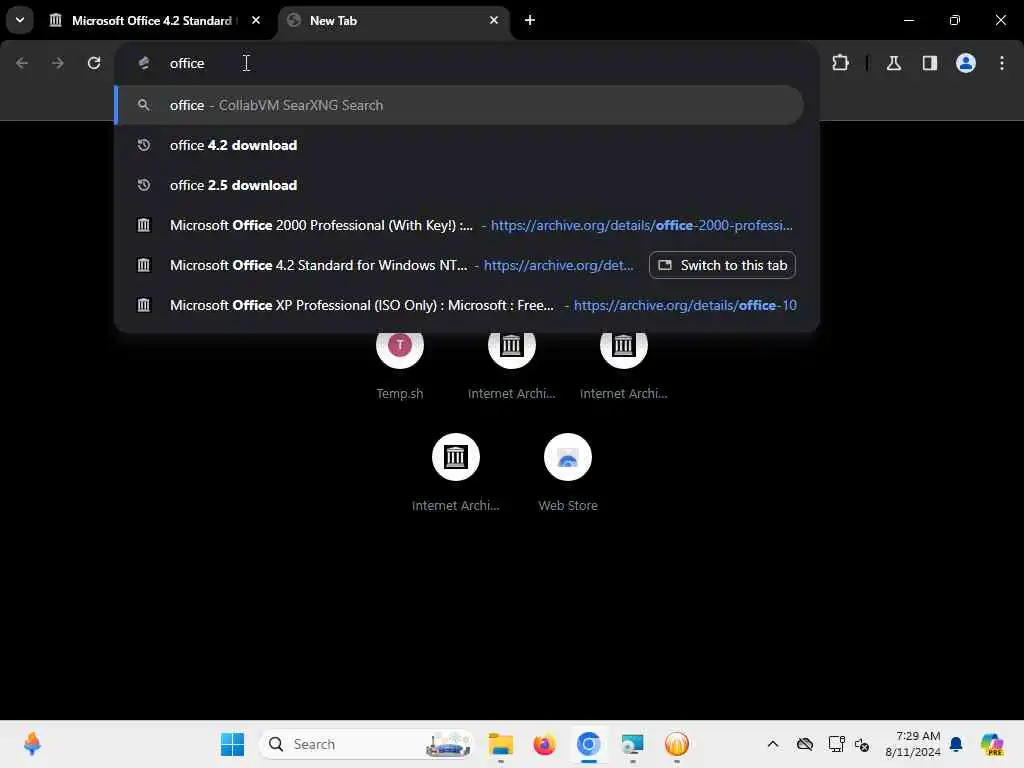The image size is (1024, 768).
Task: Select the New Tab tab
Action: [x=394, y=21]
